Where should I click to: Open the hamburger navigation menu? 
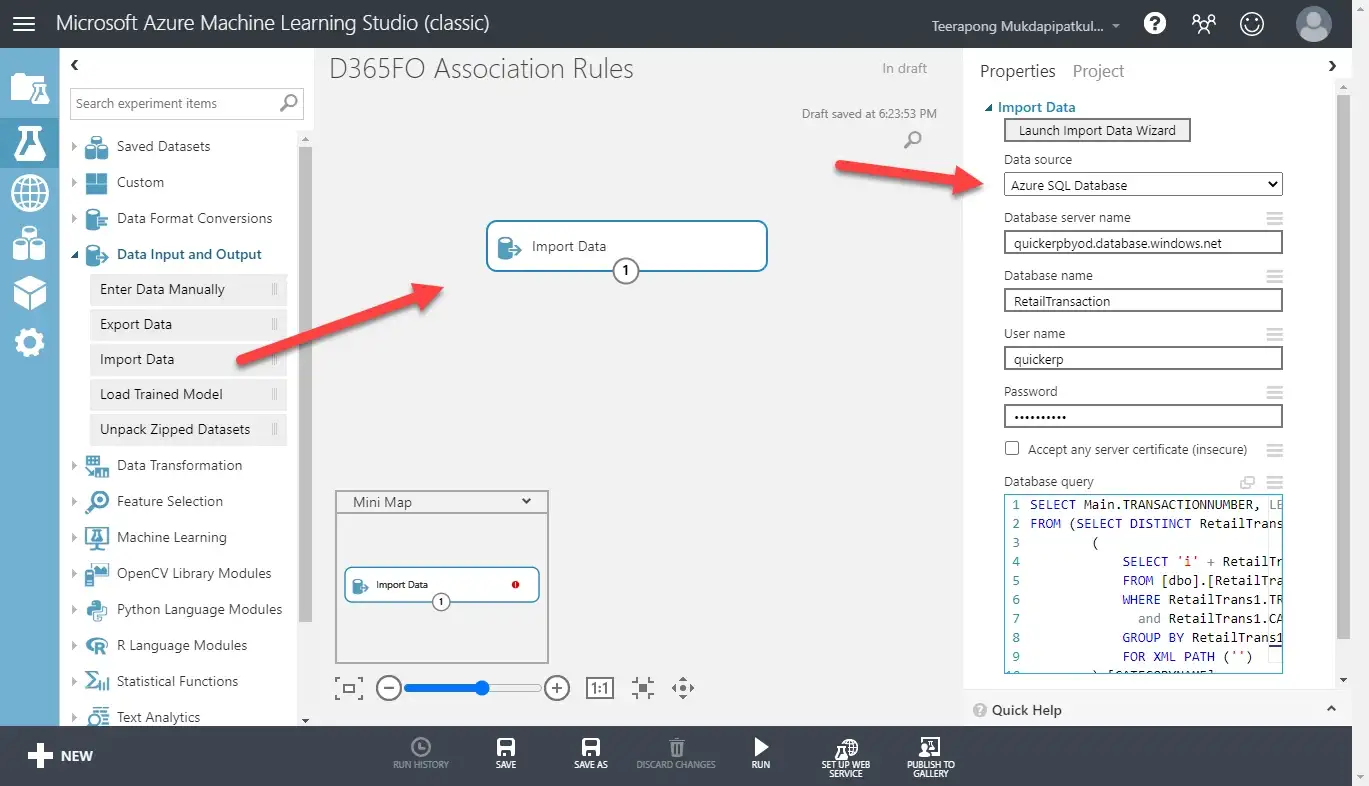click(x=23, y=23)
